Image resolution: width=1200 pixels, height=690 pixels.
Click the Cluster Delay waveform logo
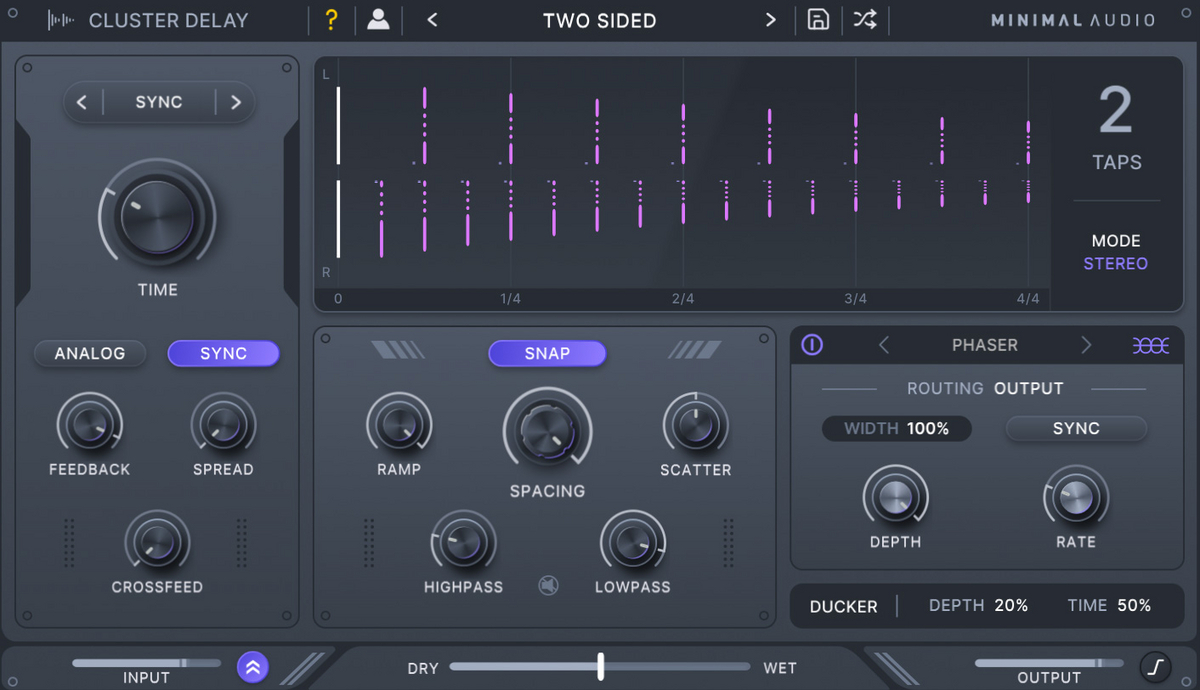[62, 20]
